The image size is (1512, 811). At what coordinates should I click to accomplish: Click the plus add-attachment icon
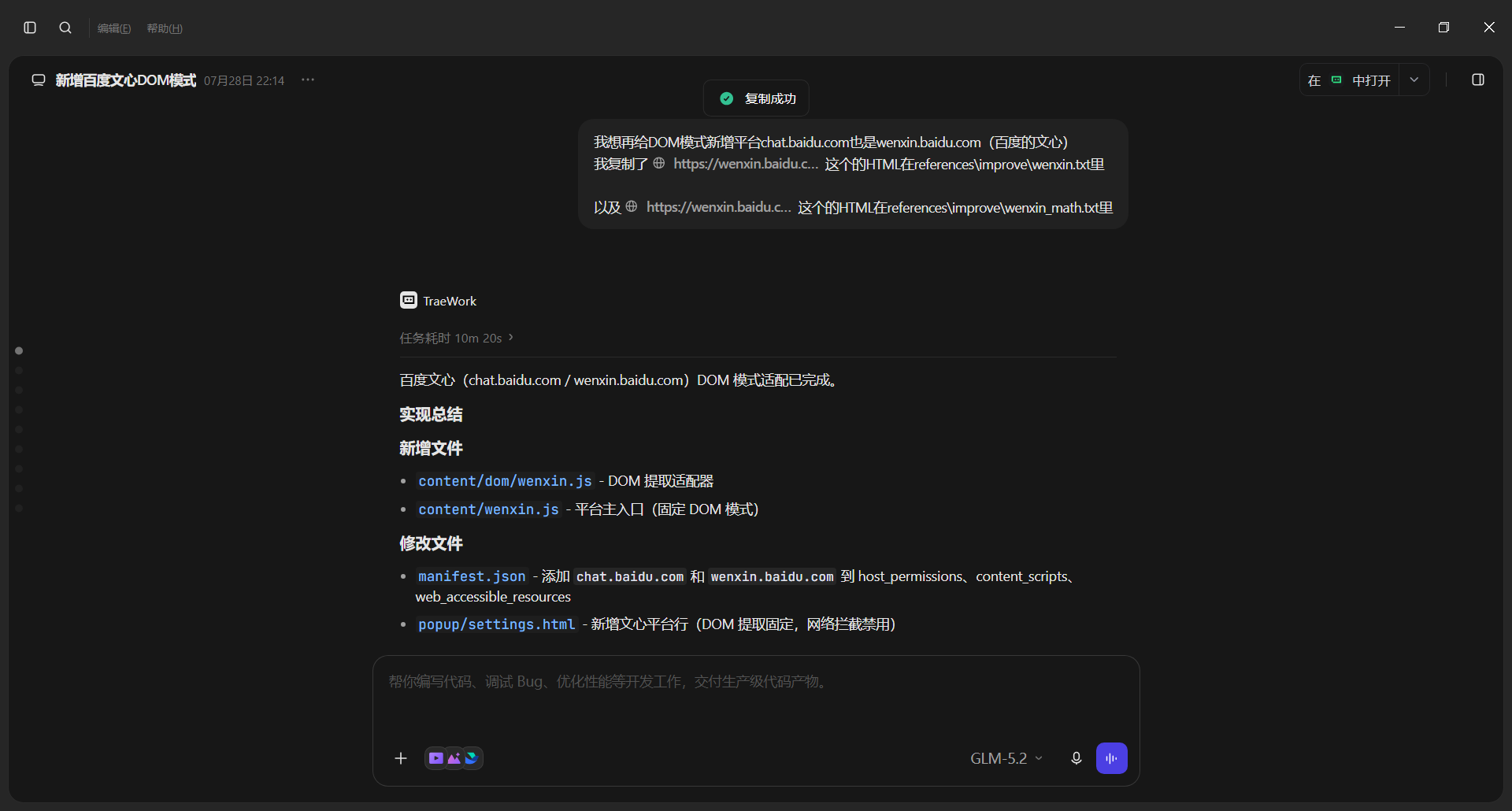(401, 758)
